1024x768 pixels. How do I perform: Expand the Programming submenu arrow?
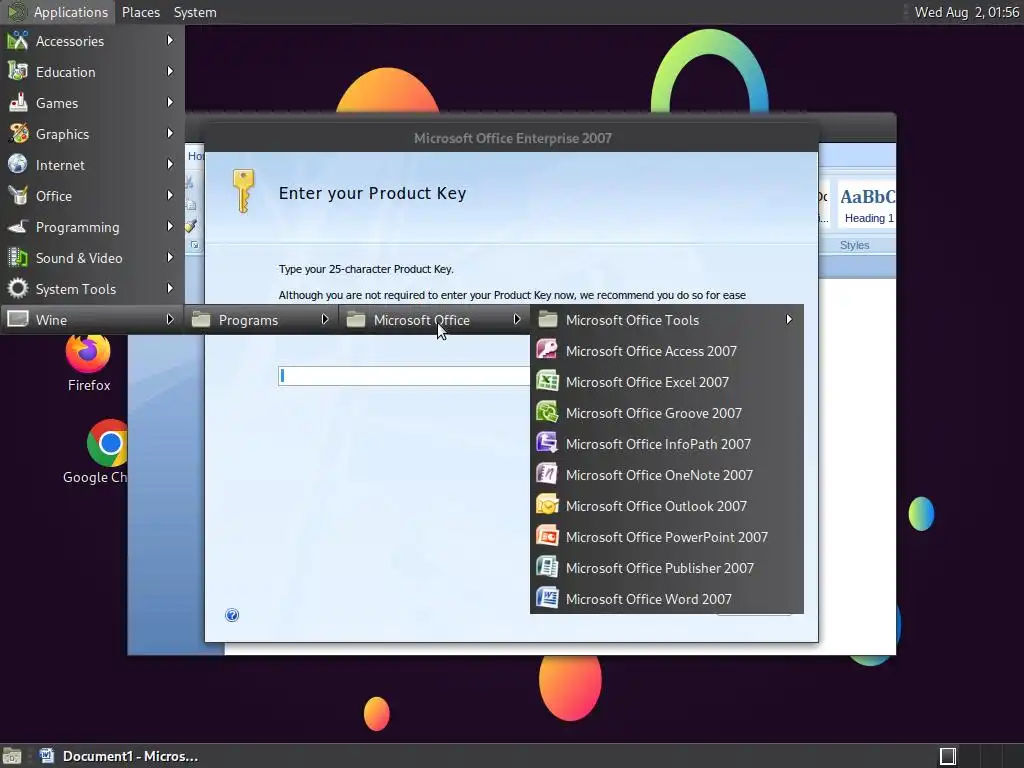pyautogui.click(x=170, y=227)
